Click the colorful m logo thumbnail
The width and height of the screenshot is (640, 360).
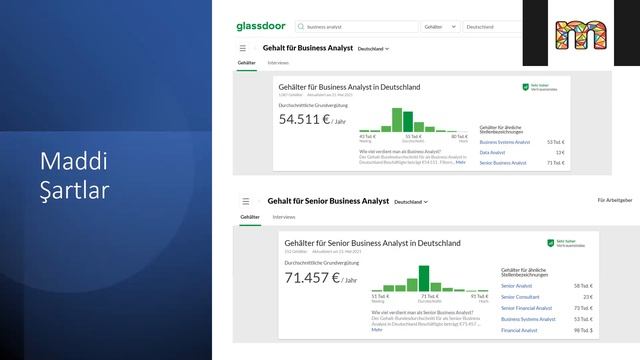[581, 35]
